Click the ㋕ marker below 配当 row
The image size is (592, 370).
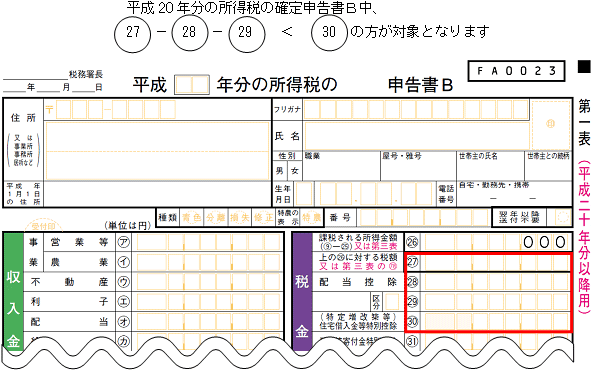tap(123, 341)
